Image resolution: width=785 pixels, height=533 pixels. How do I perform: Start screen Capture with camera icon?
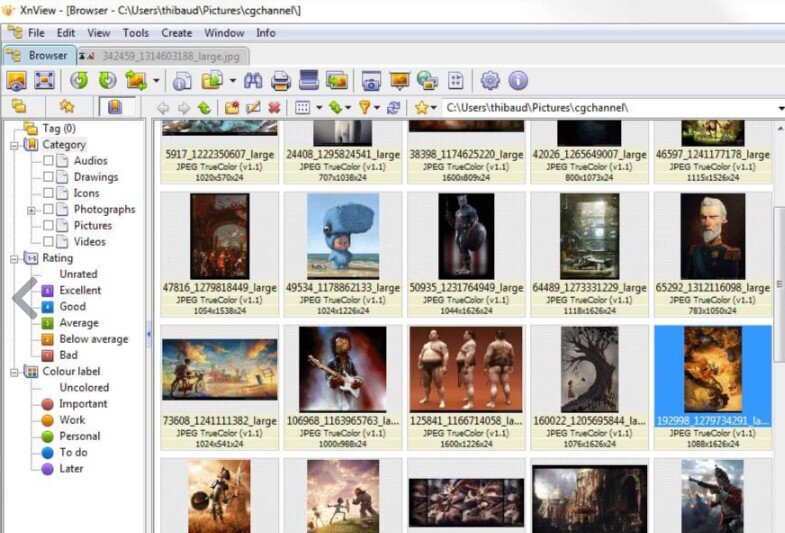(371, 81)
